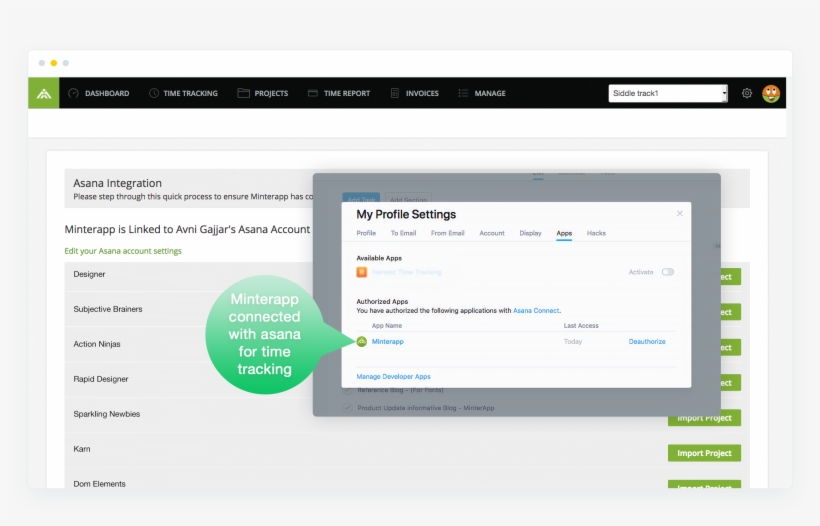Click the Minterapp logo icon in navbar
The image size is (820, 526).
click(x=43, y=93)
